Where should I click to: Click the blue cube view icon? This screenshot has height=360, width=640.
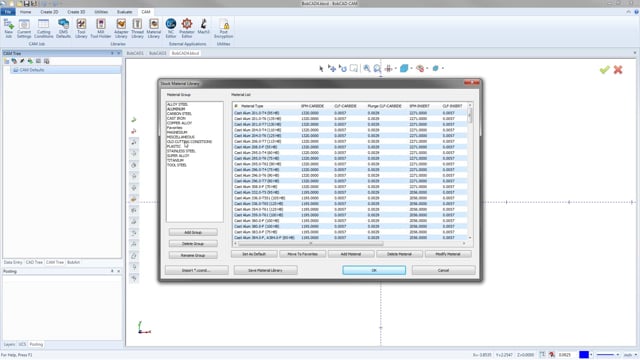404,68
